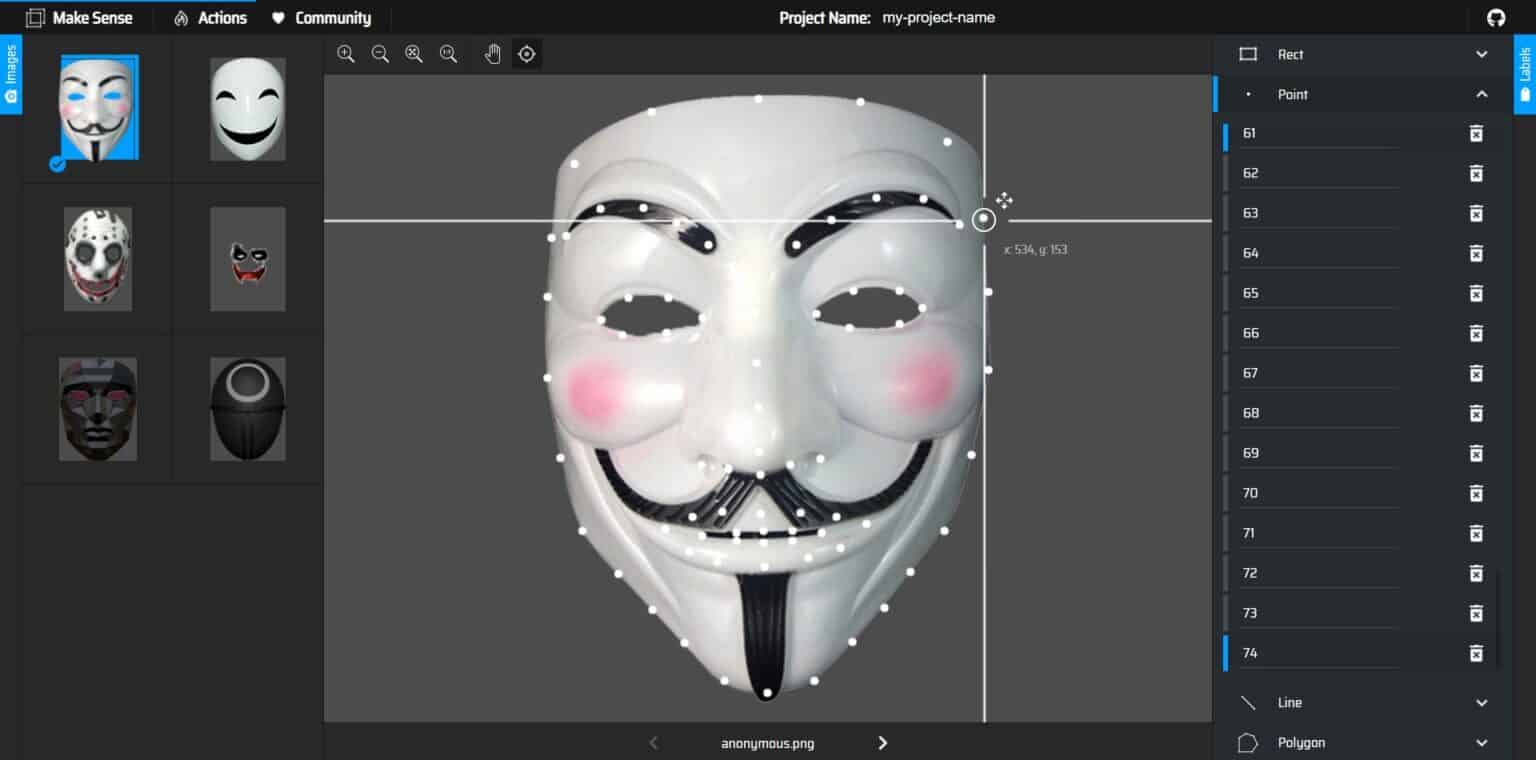Viewport: 1536px width, 760px height.
Task: Expand the Polygon annotations section
Action: pos(1481,742)
